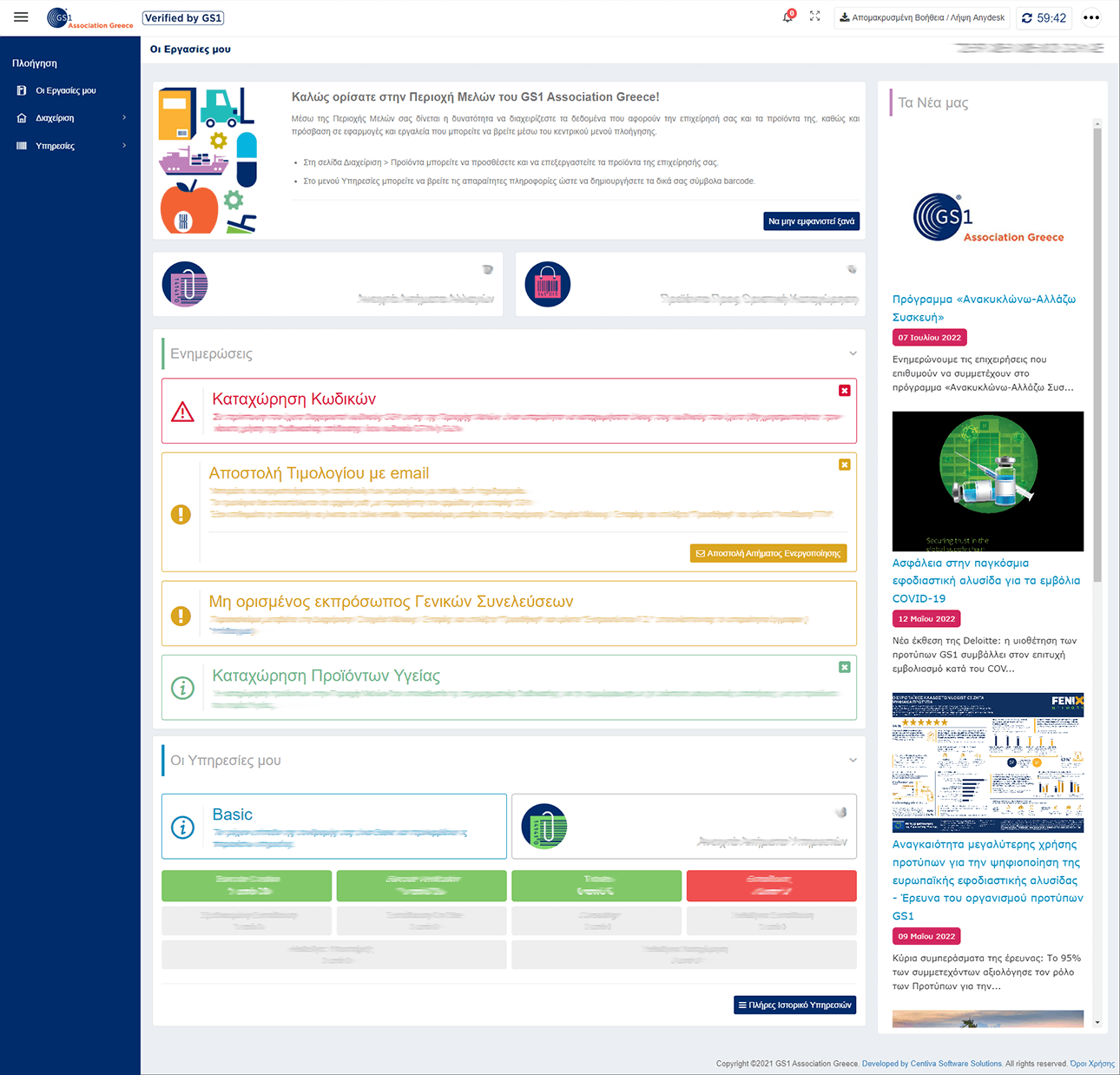Click the info icon on the Basic card
Viewport: 1120px width, 1075px height.
(x=182, y=827)
